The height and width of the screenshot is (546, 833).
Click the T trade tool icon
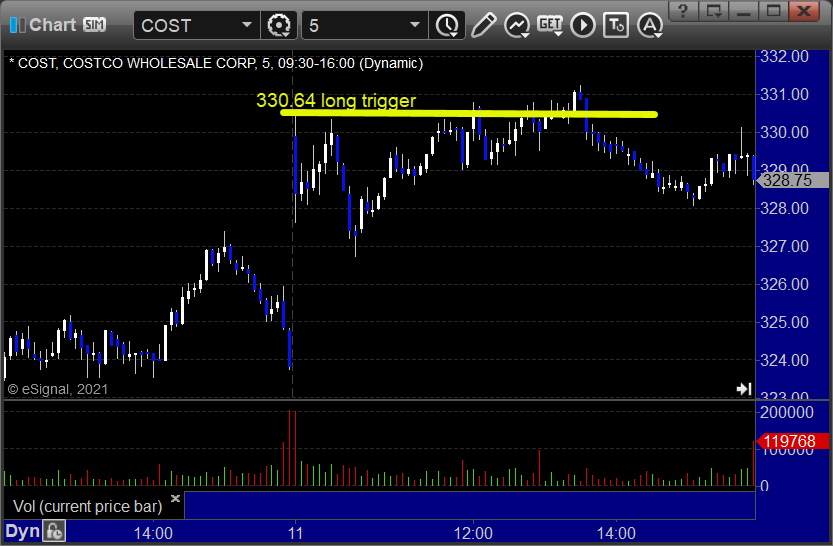(616, 25)
